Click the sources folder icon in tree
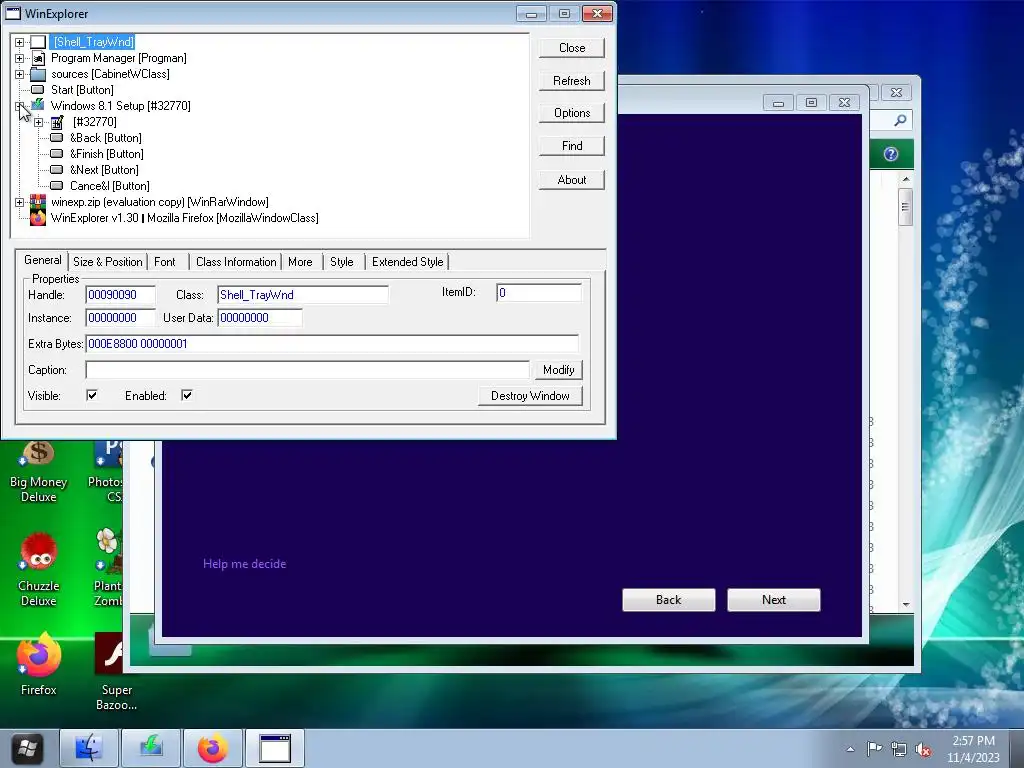This screenshot has width=1024, height=768. point(39,74)
